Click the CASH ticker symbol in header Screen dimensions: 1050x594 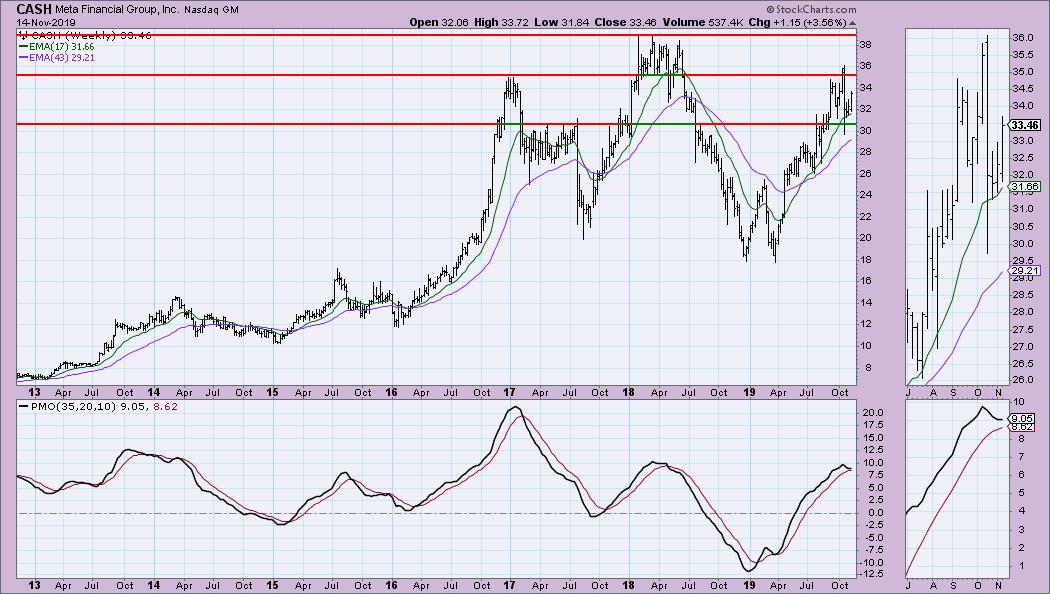pos(33,9)
